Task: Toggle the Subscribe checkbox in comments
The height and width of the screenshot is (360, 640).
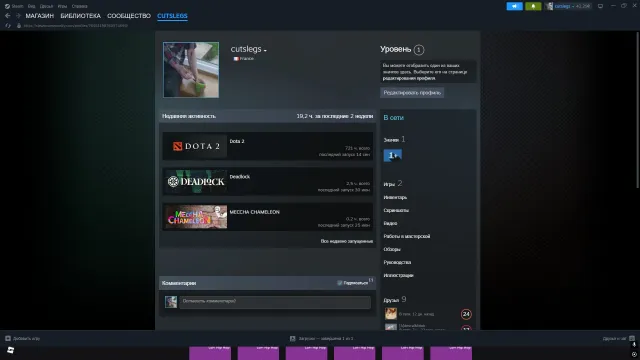Action: 340,283
